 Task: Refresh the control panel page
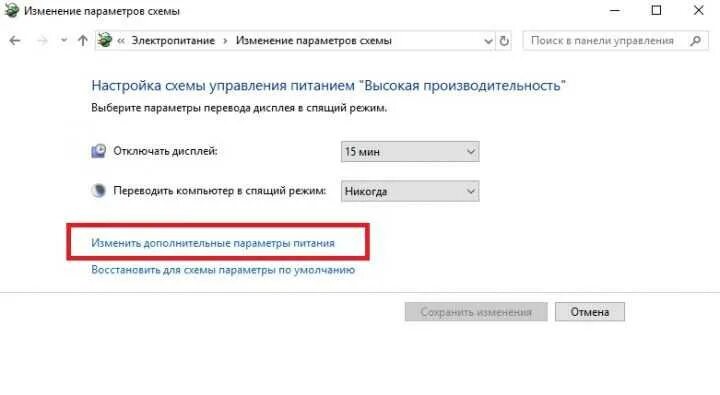point(504,41)
